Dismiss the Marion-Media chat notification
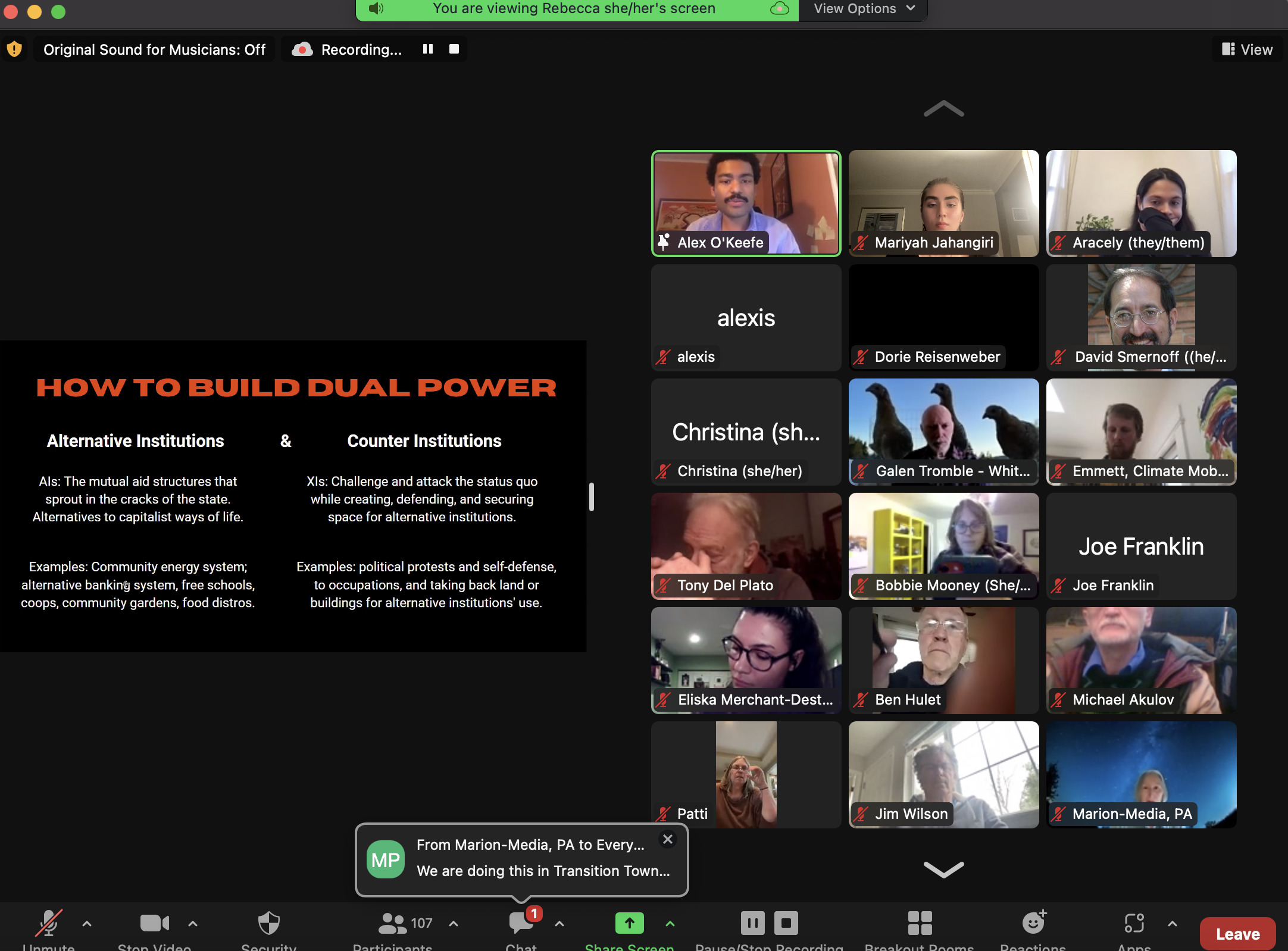1288x951 pixels. (x=668, y=839)
